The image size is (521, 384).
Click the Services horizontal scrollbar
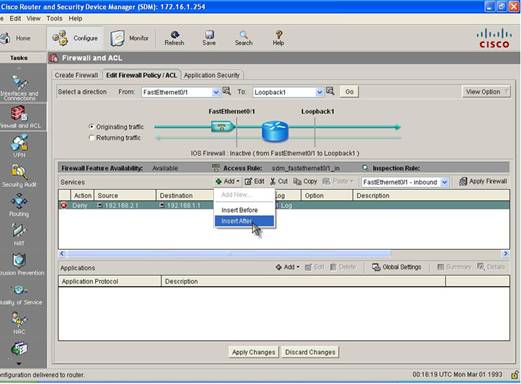click(229, 254)
